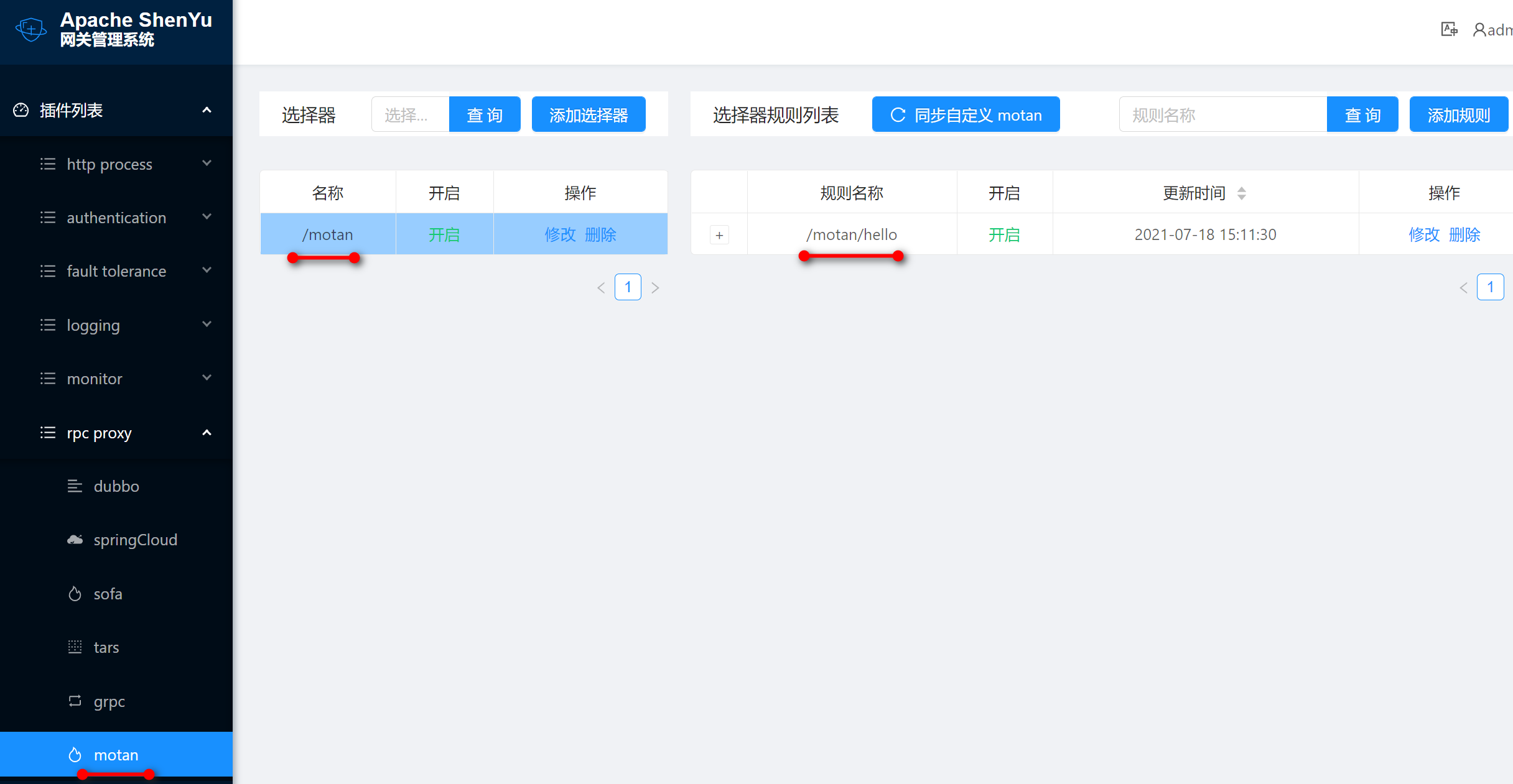The height and width of the screenshot is (784, 1513).
Task: Open the motan plugin menu item
Action: pos(116,755)
